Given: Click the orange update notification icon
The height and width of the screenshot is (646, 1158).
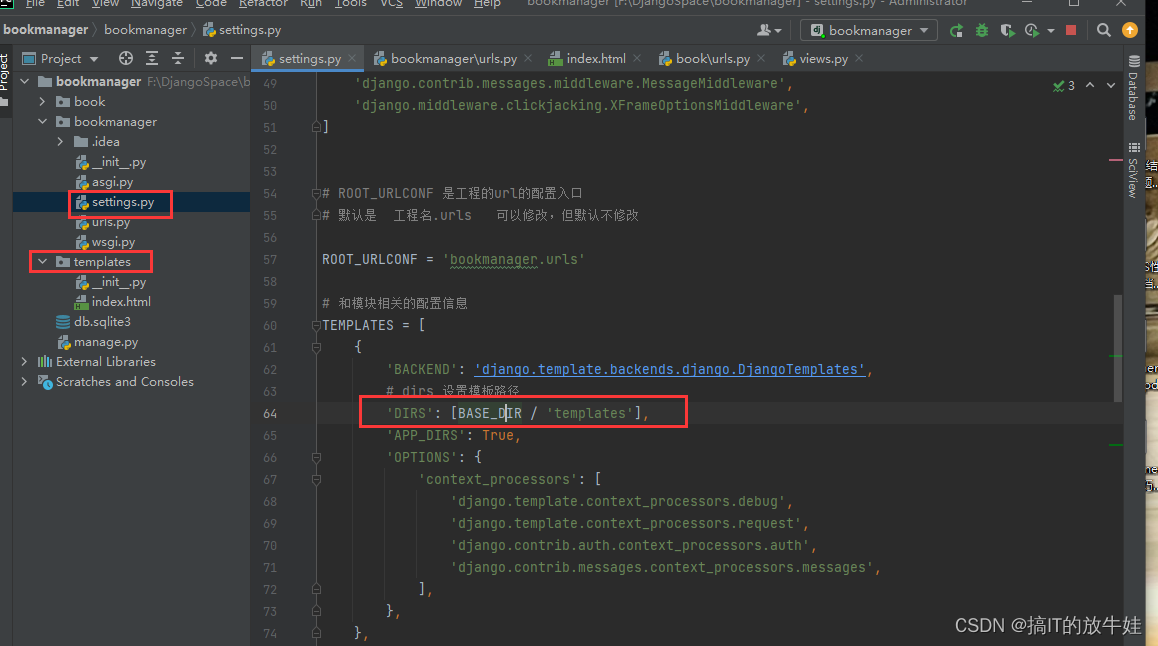Looking at the screenshot, I should [x=1130, y=30].
